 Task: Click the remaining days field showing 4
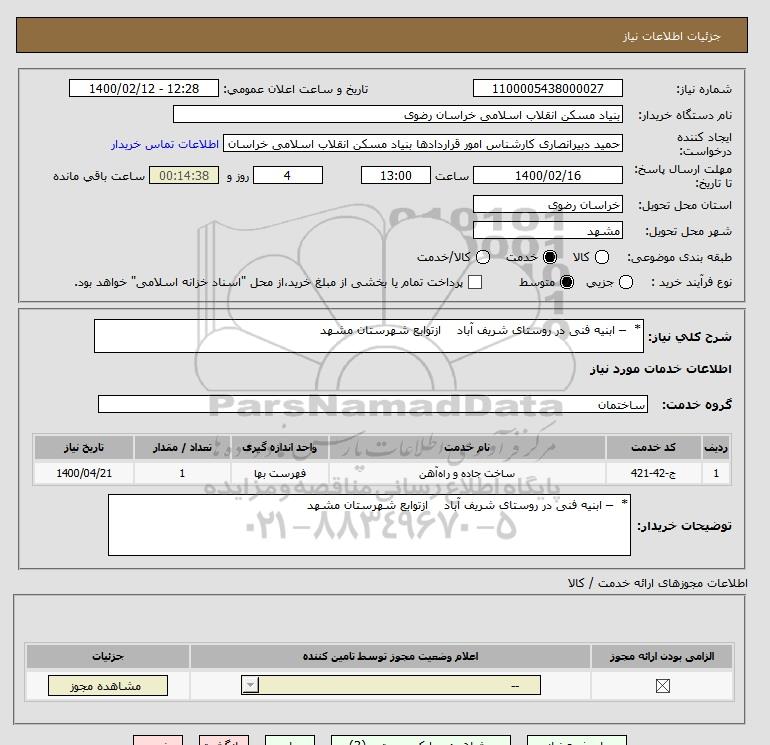(x=288, y=175)
